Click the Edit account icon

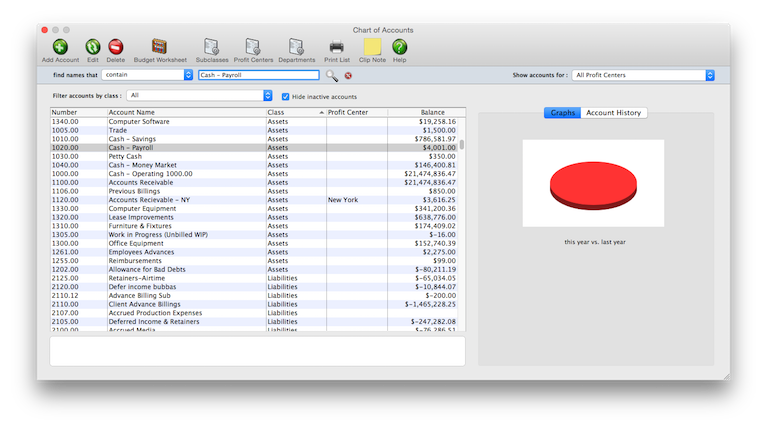pyautogui.click(x=92, y=46)
